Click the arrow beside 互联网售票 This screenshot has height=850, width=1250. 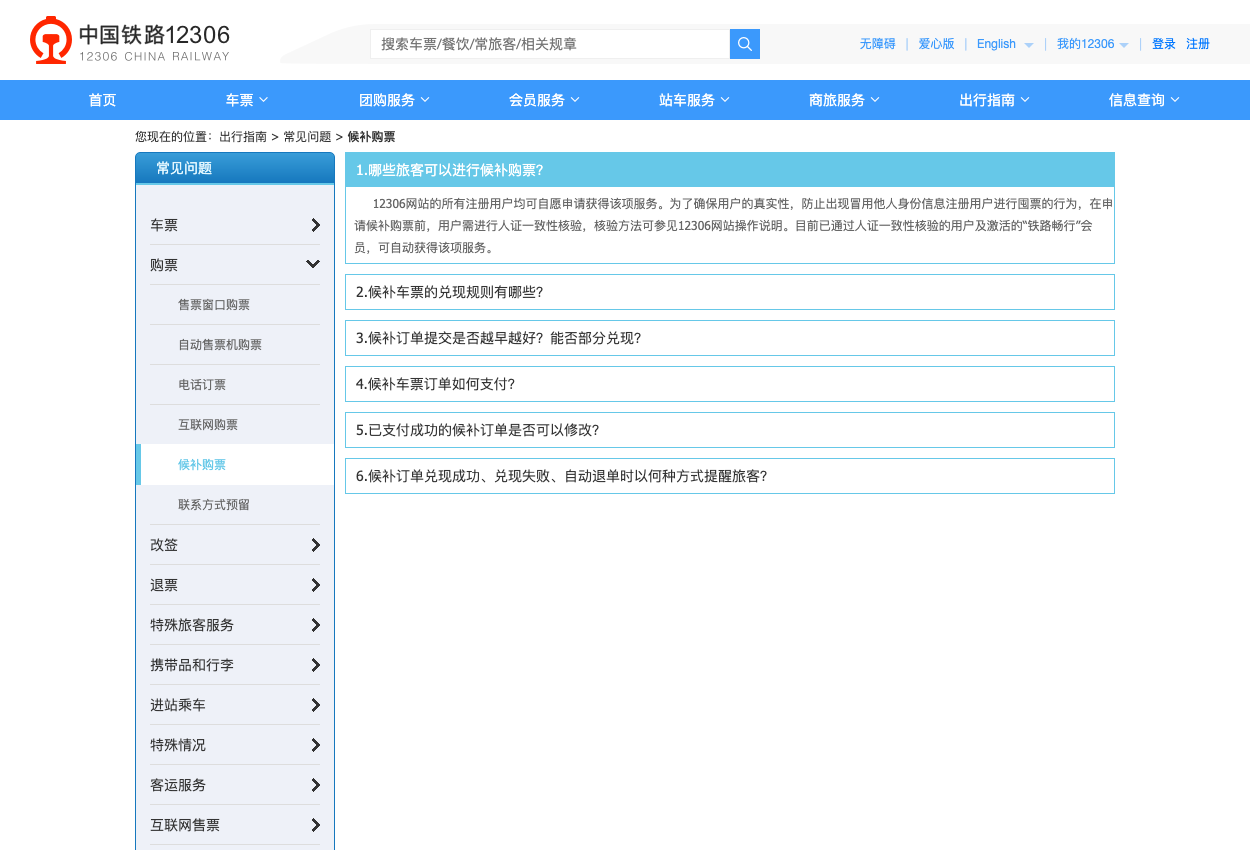coord(315,825)
